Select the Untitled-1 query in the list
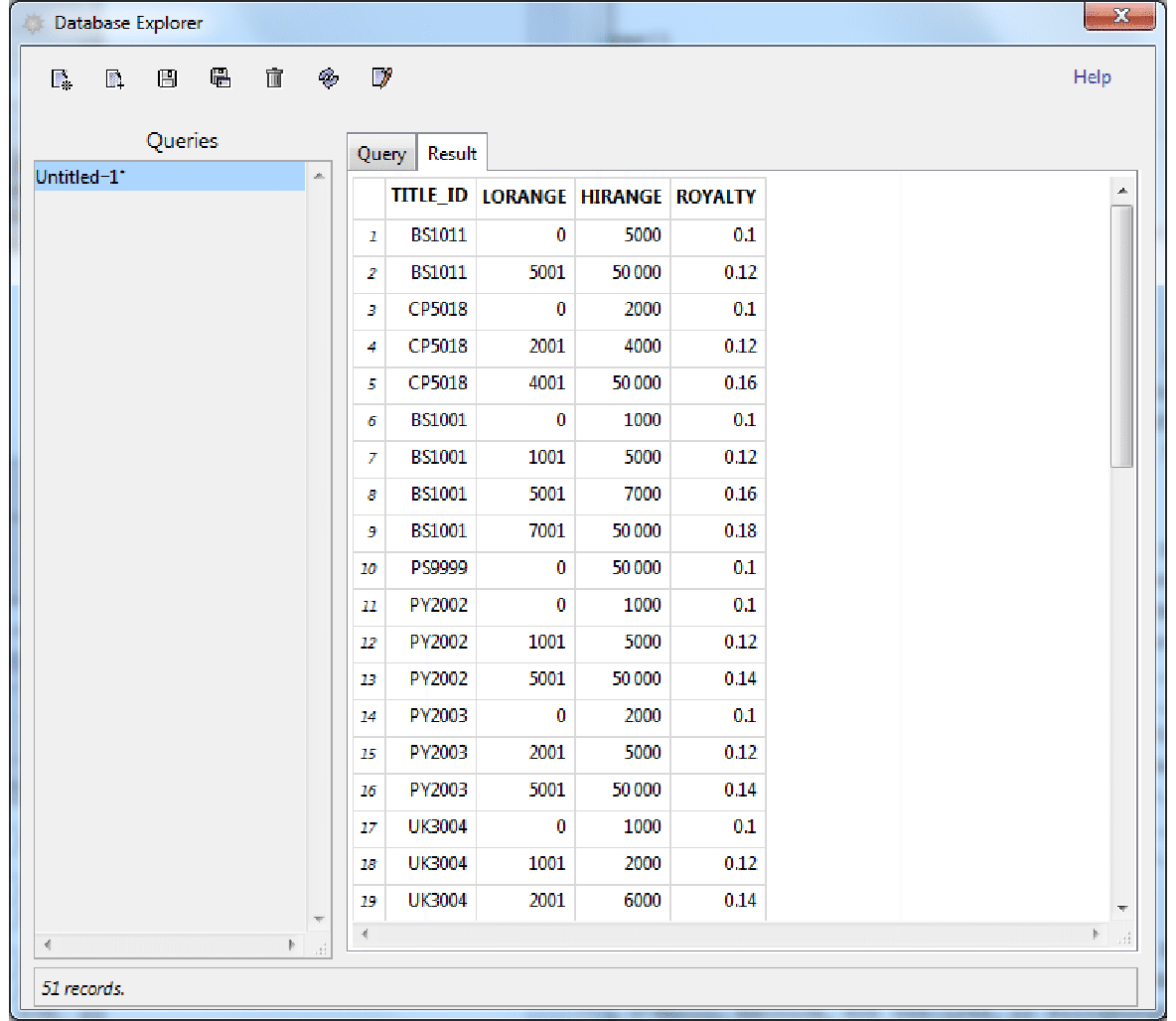 169,178
